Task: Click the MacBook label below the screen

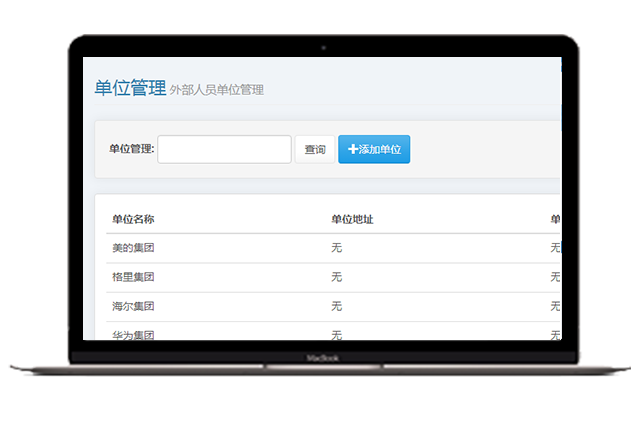Action: click(320, 358)
